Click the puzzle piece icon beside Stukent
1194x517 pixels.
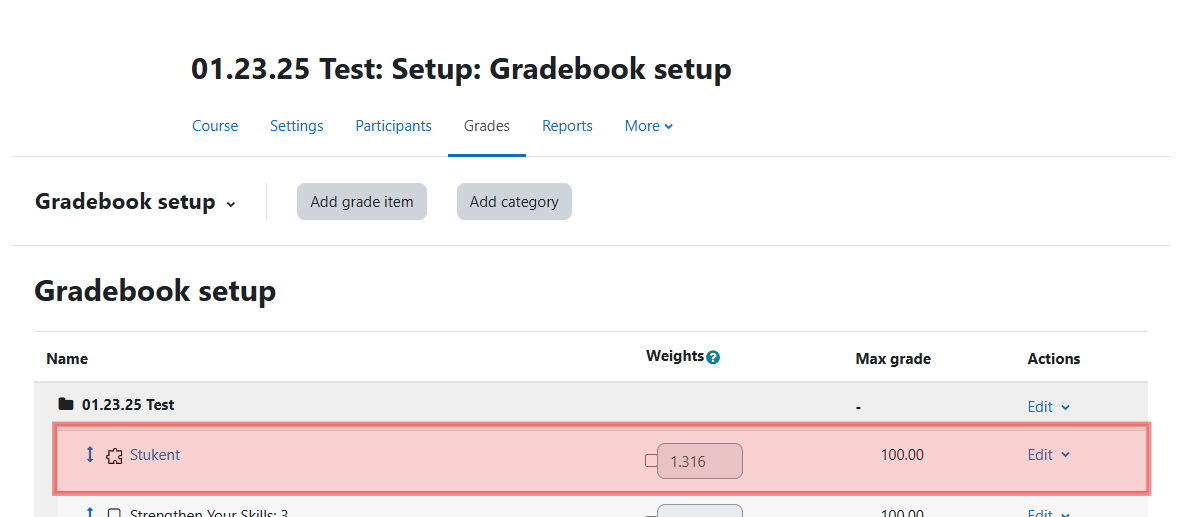click(x=114, y=456)
